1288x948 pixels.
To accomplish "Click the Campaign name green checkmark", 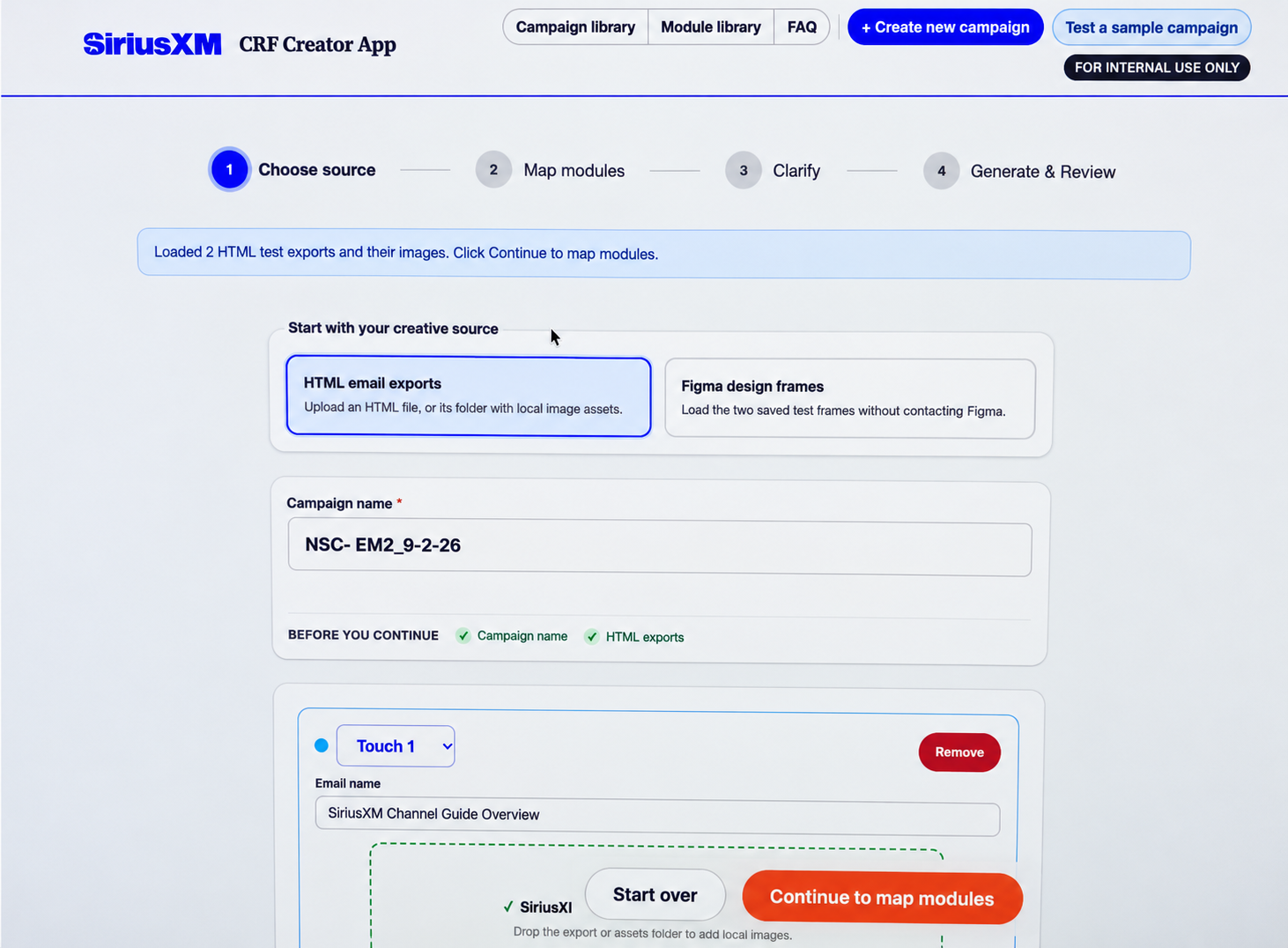I will pos(463,635).
